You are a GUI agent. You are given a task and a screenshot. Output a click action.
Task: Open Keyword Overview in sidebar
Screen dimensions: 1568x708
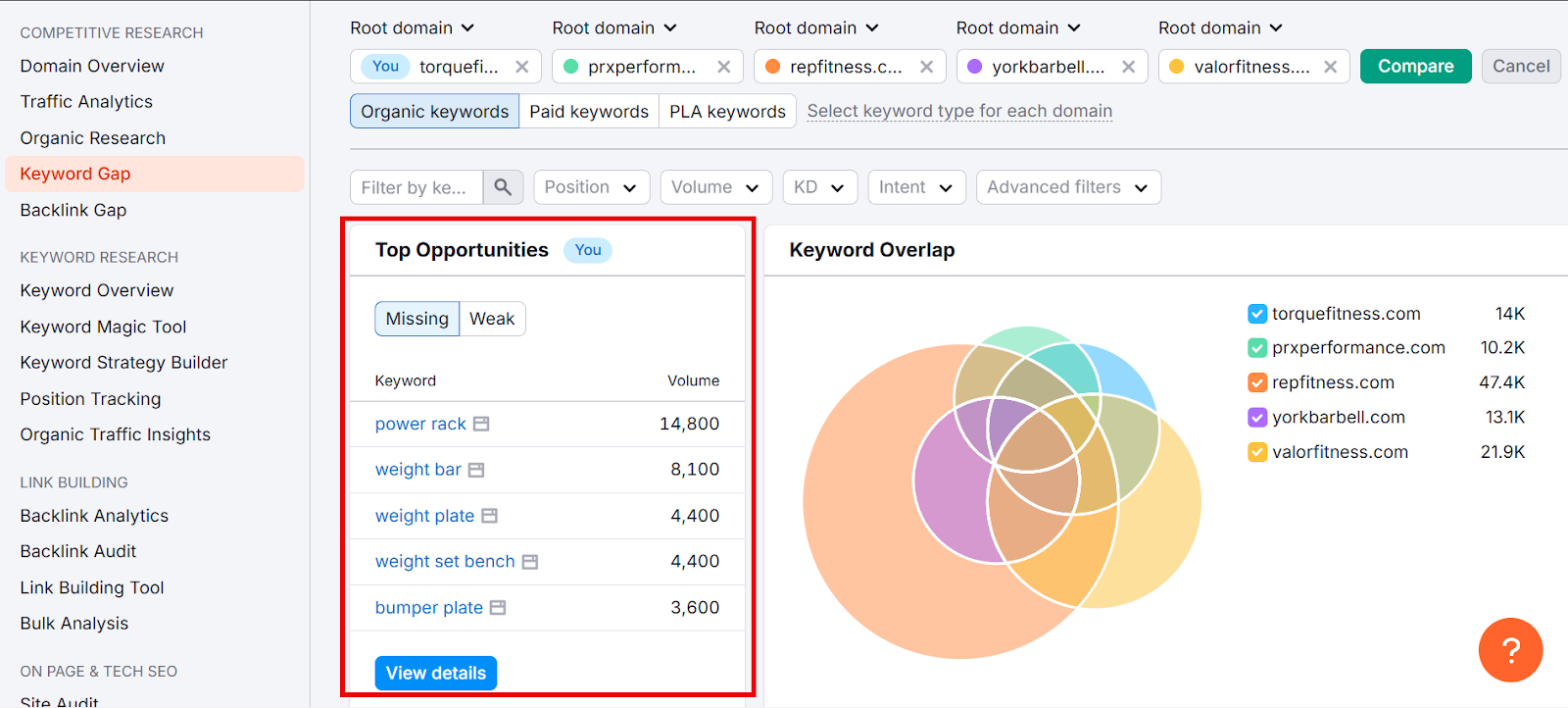(x=97, y=290)
